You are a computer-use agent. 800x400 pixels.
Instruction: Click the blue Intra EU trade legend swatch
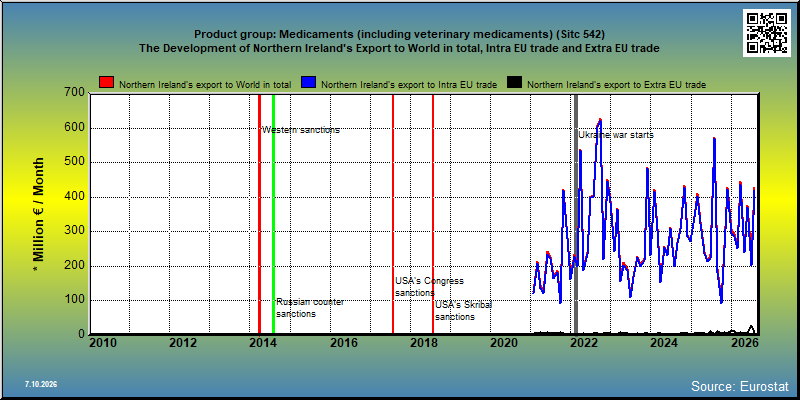[309, 83]
